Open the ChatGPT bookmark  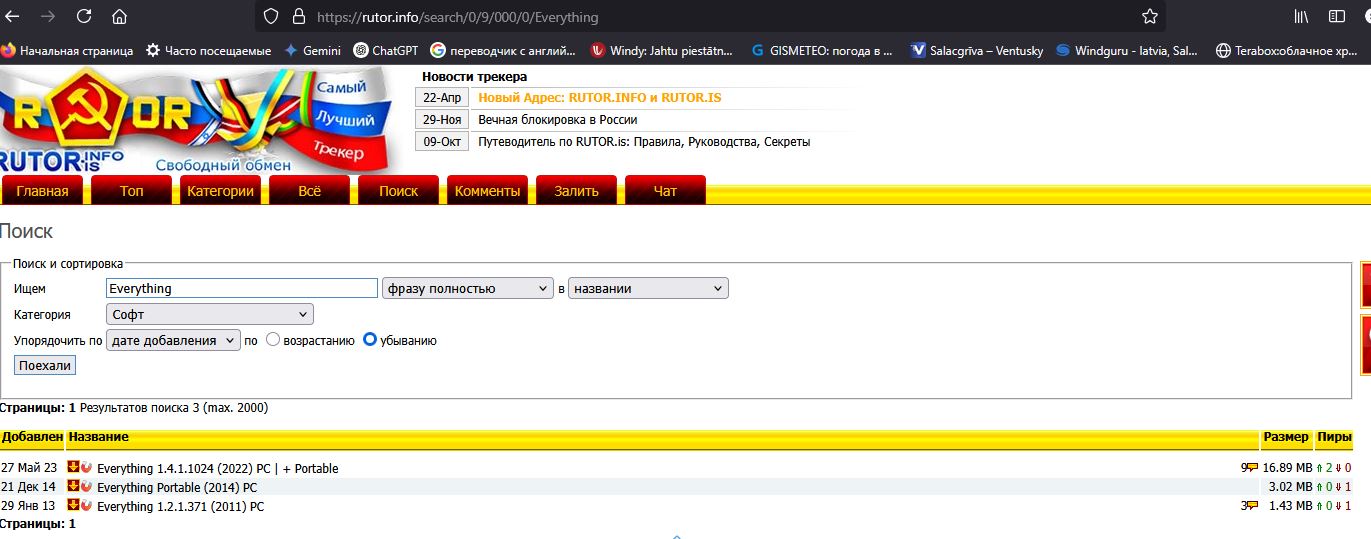[x=386, y=50]
